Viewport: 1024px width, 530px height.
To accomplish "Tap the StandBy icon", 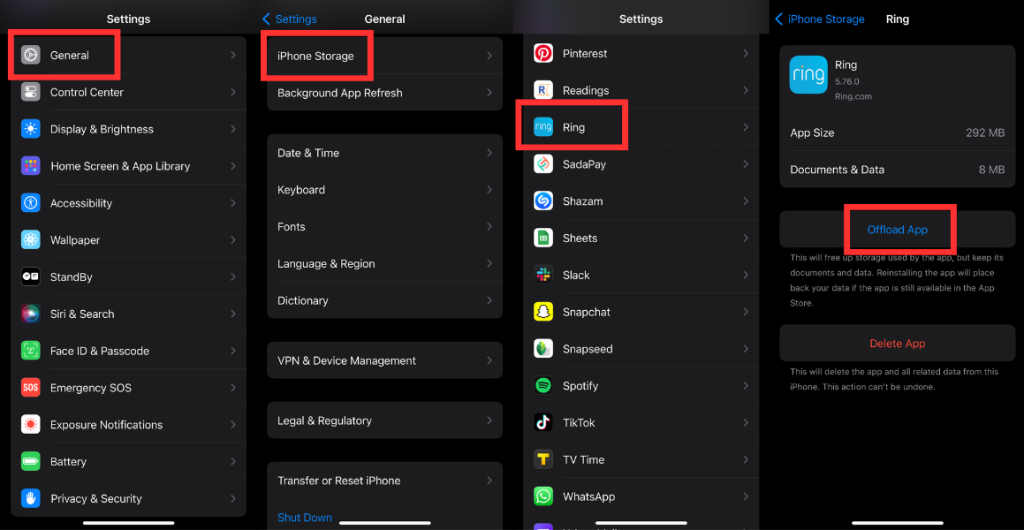I will coord(31,277).
